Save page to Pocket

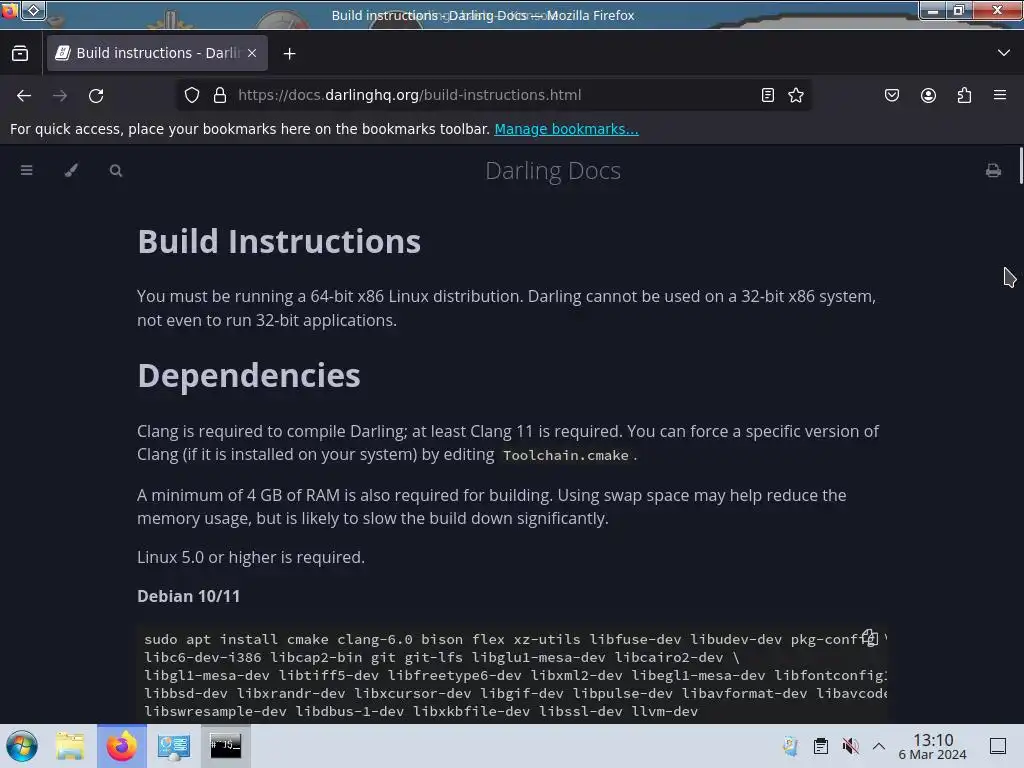click(x=891, y=95)
